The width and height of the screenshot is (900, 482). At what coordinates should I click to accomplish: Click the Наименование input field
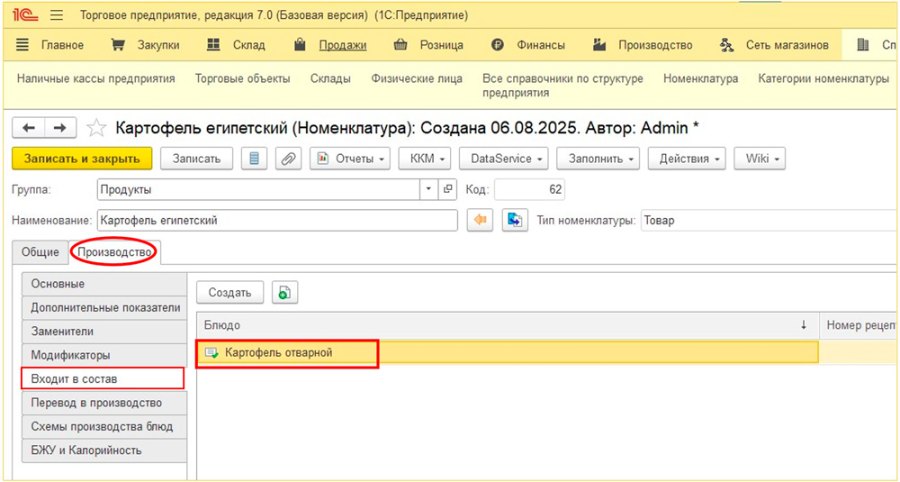pyautogui.click(x=277, y=220)
